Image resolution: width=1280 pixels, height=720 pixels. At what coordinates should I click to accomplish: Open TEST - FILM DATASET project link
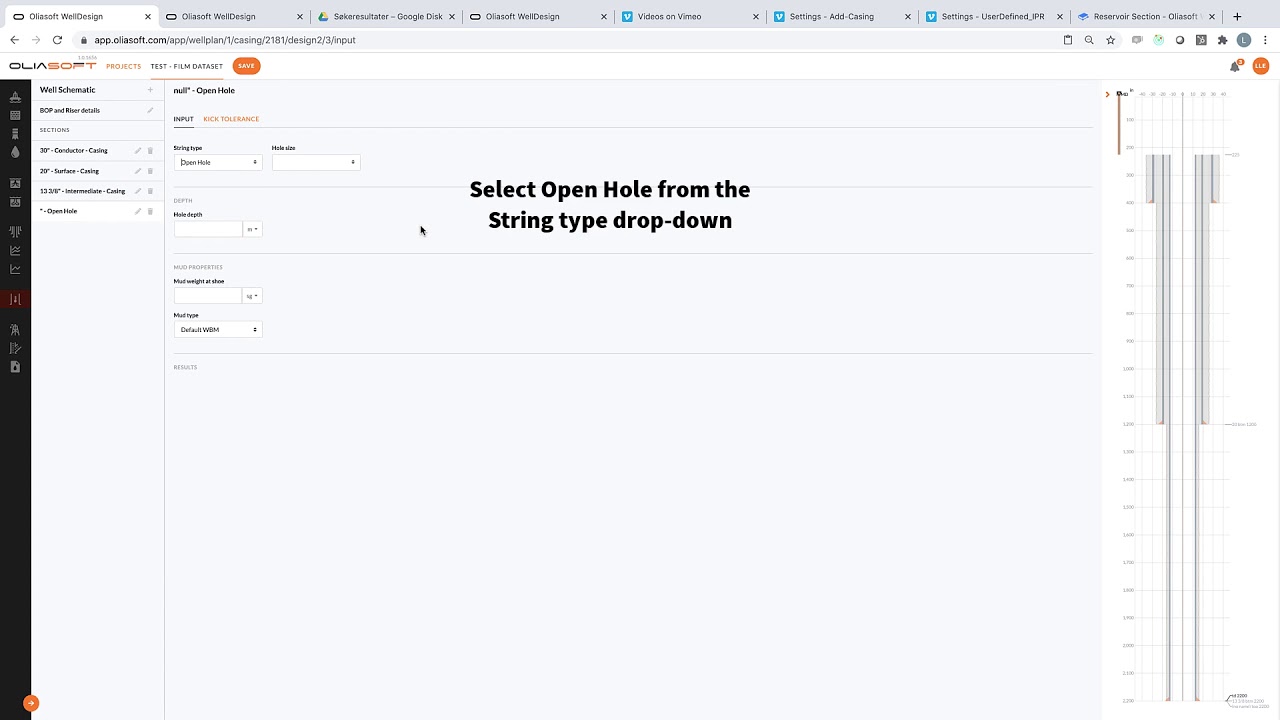(x=187, y=66)
